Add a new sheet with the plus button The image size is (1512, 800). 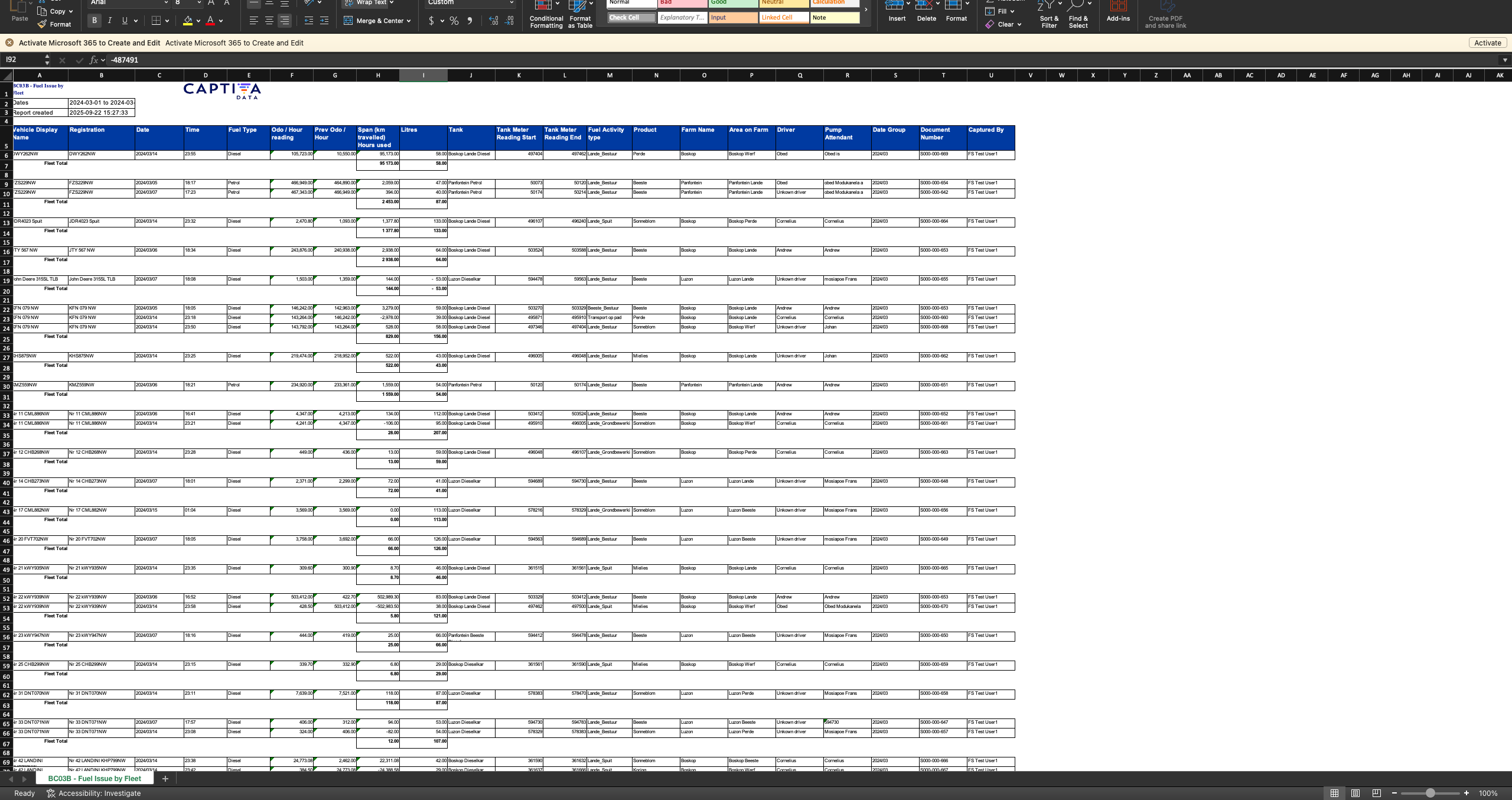[x=165, y=779]
